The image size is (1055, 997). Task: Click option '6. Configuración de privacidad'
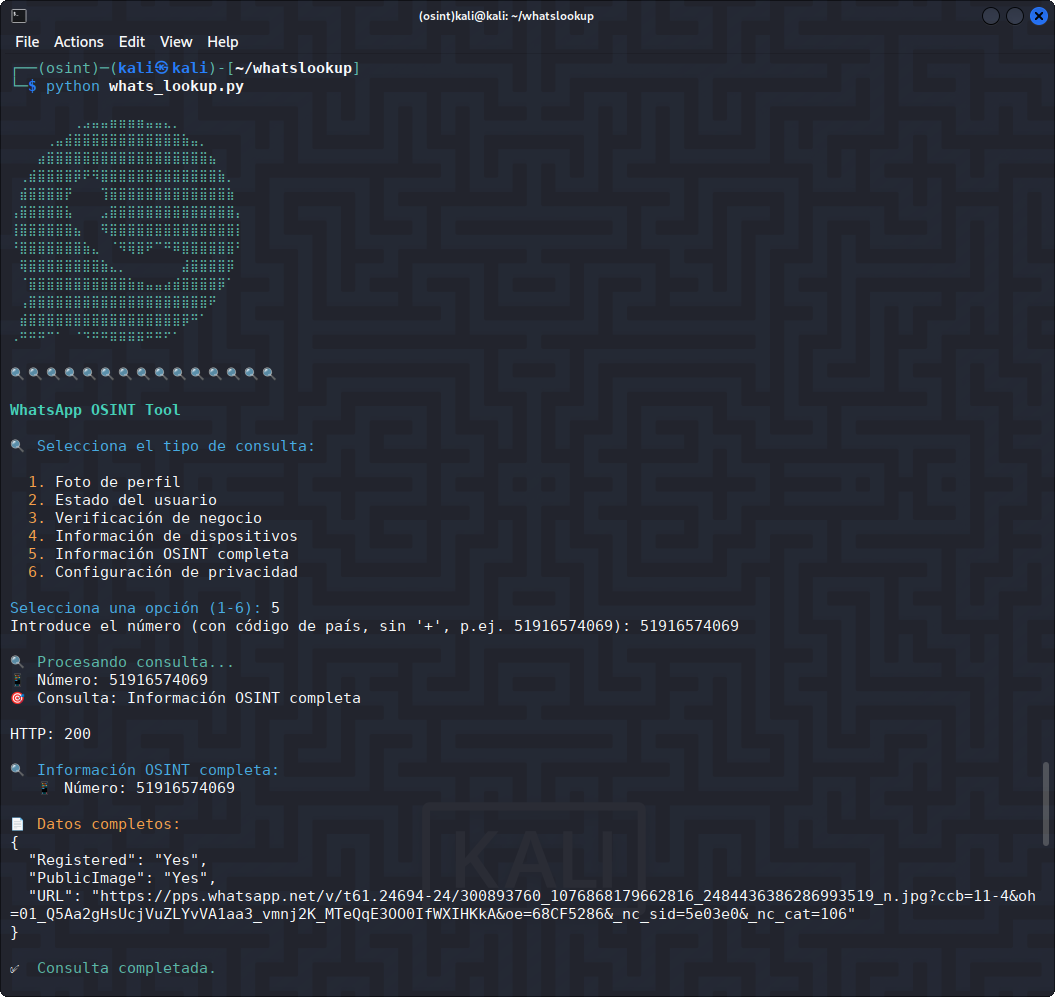coord(163,573)
